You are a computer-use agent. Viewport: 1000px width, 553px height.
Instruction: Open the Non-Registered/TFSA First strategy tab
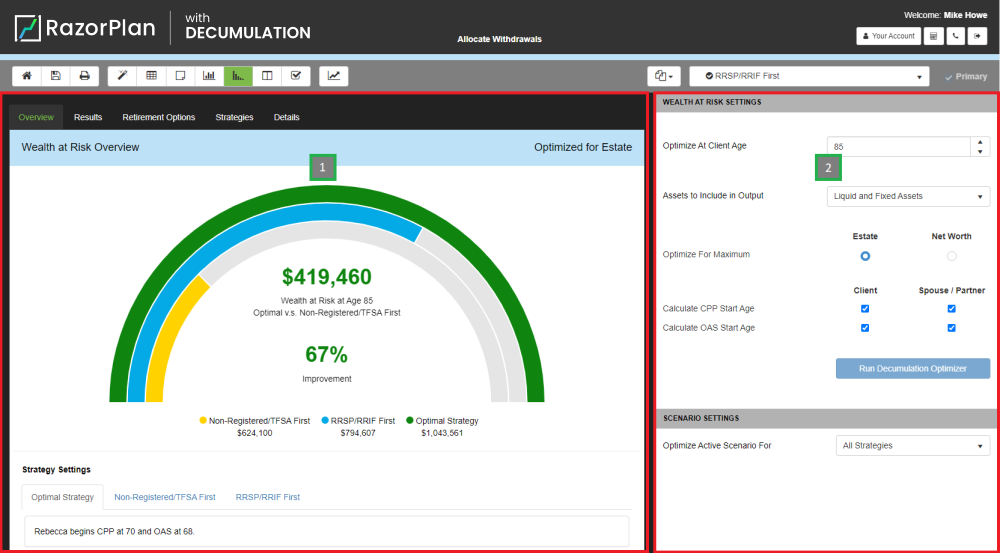pos(164,497)
